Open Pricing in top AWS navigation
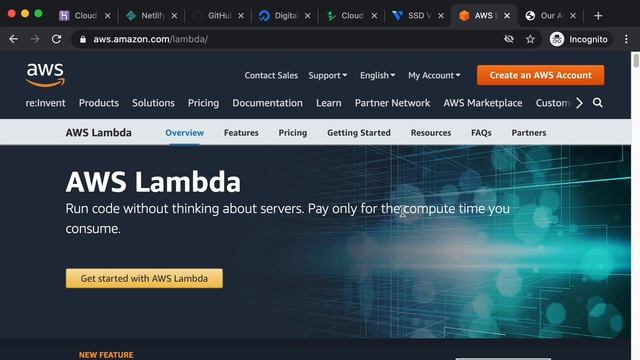Screen dimensions: 640x360 tap(203, 103)
